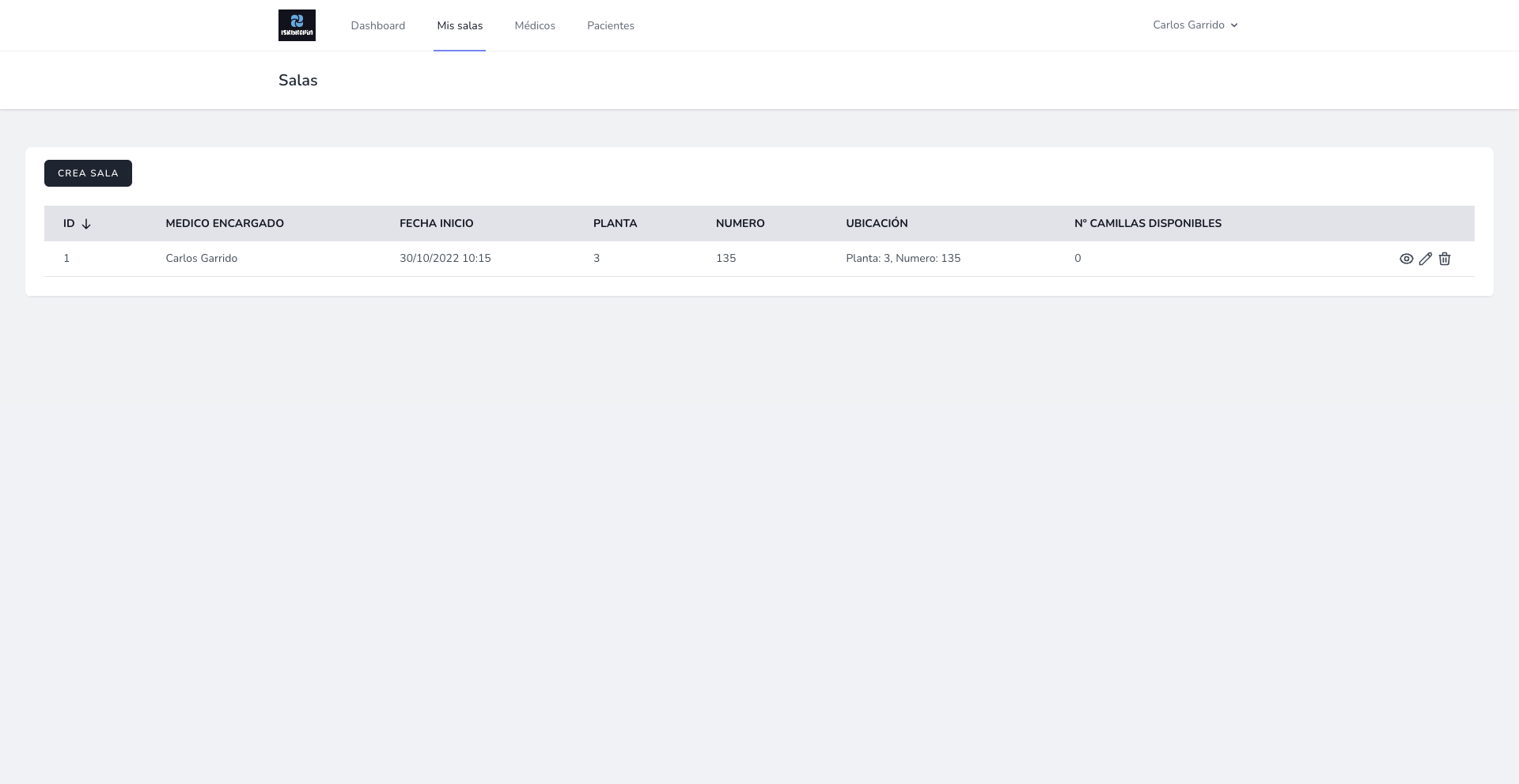1519x784 pixels.
Task: Toggle sort direction arrow beside ID
Action: [86, 224]
